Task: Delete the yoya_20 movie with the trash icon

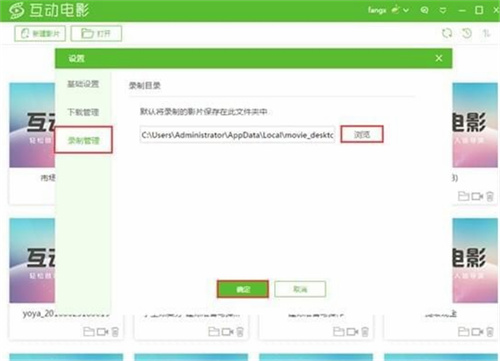Action: tap(115, 332)
